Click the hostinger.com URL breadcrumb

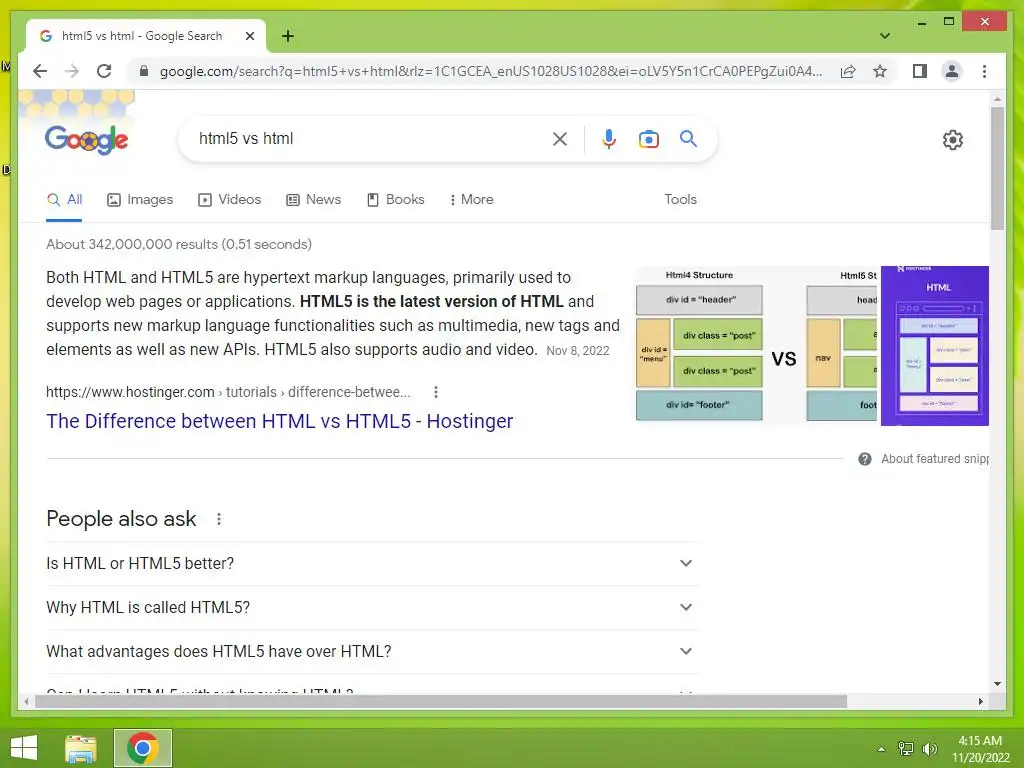coord(228,392)
